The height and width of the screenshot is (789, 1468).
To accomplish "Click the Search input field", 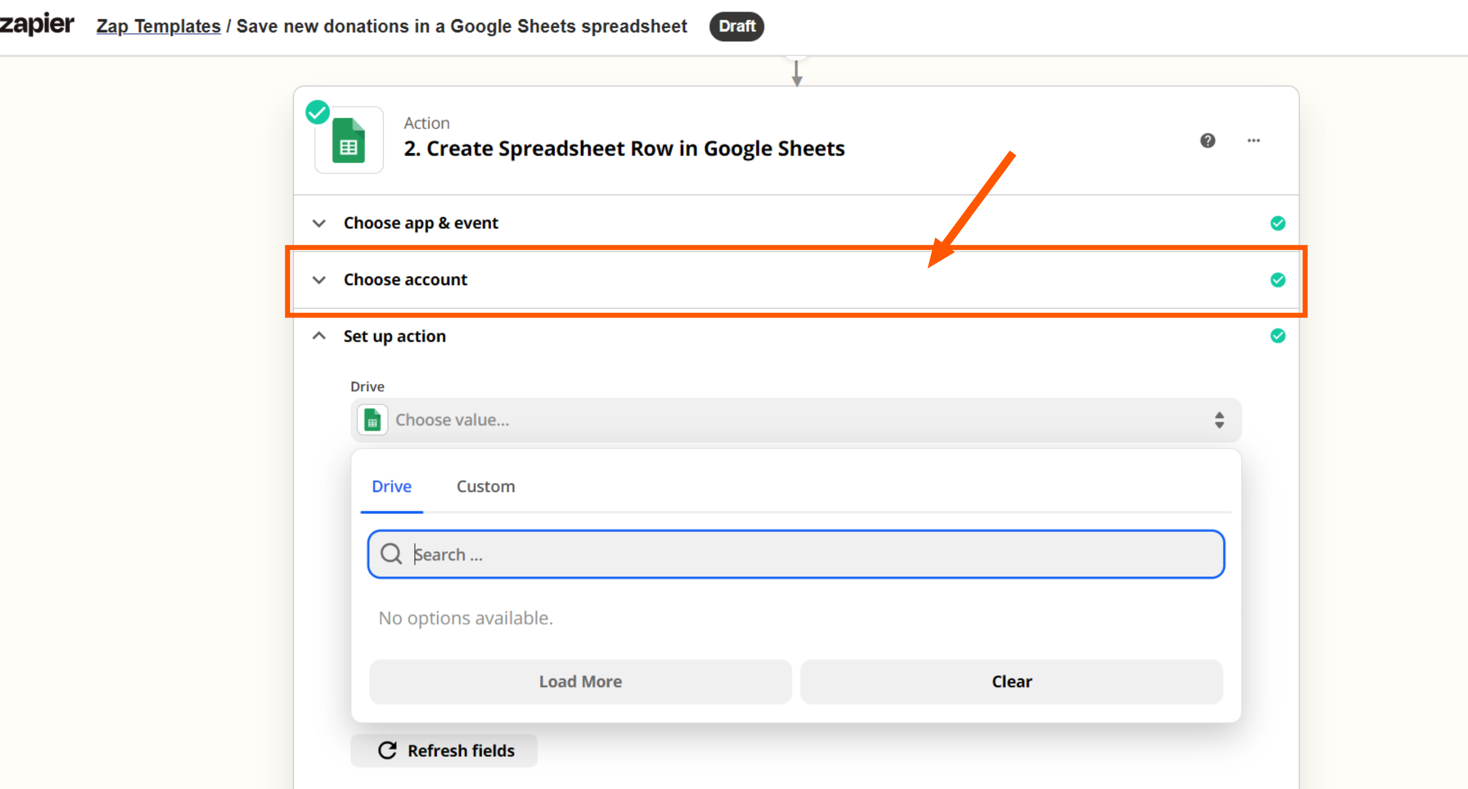I will [x=796, y=554].
